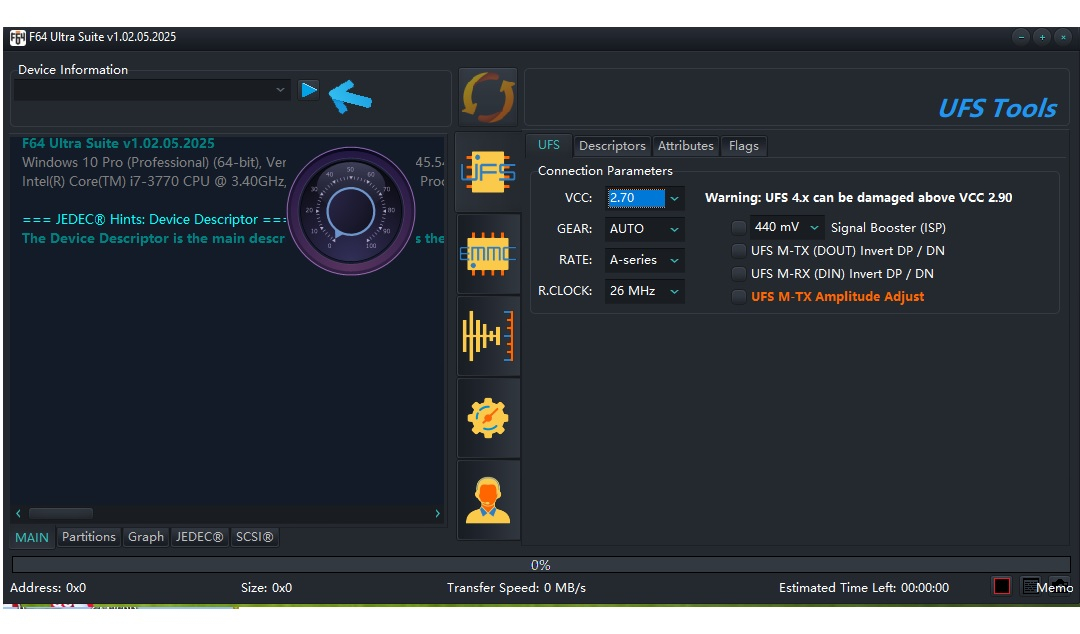The width and height of the screenshot is (1080, 634).
Task: Click 'Estimated Time Left: 00:00:00' text
Action: (x=864, y=588)
